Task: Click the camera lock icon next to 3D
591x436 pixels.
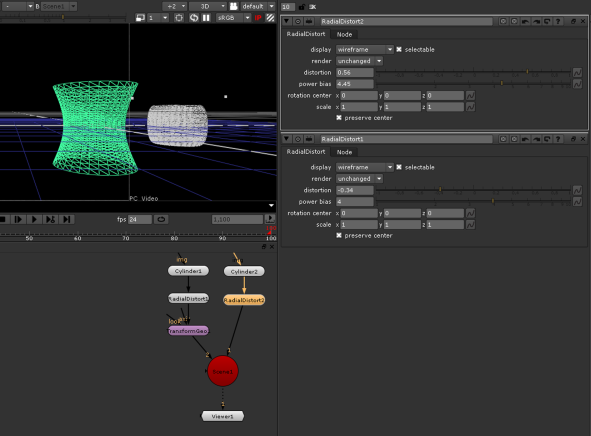Action: (x=234, y=6)
